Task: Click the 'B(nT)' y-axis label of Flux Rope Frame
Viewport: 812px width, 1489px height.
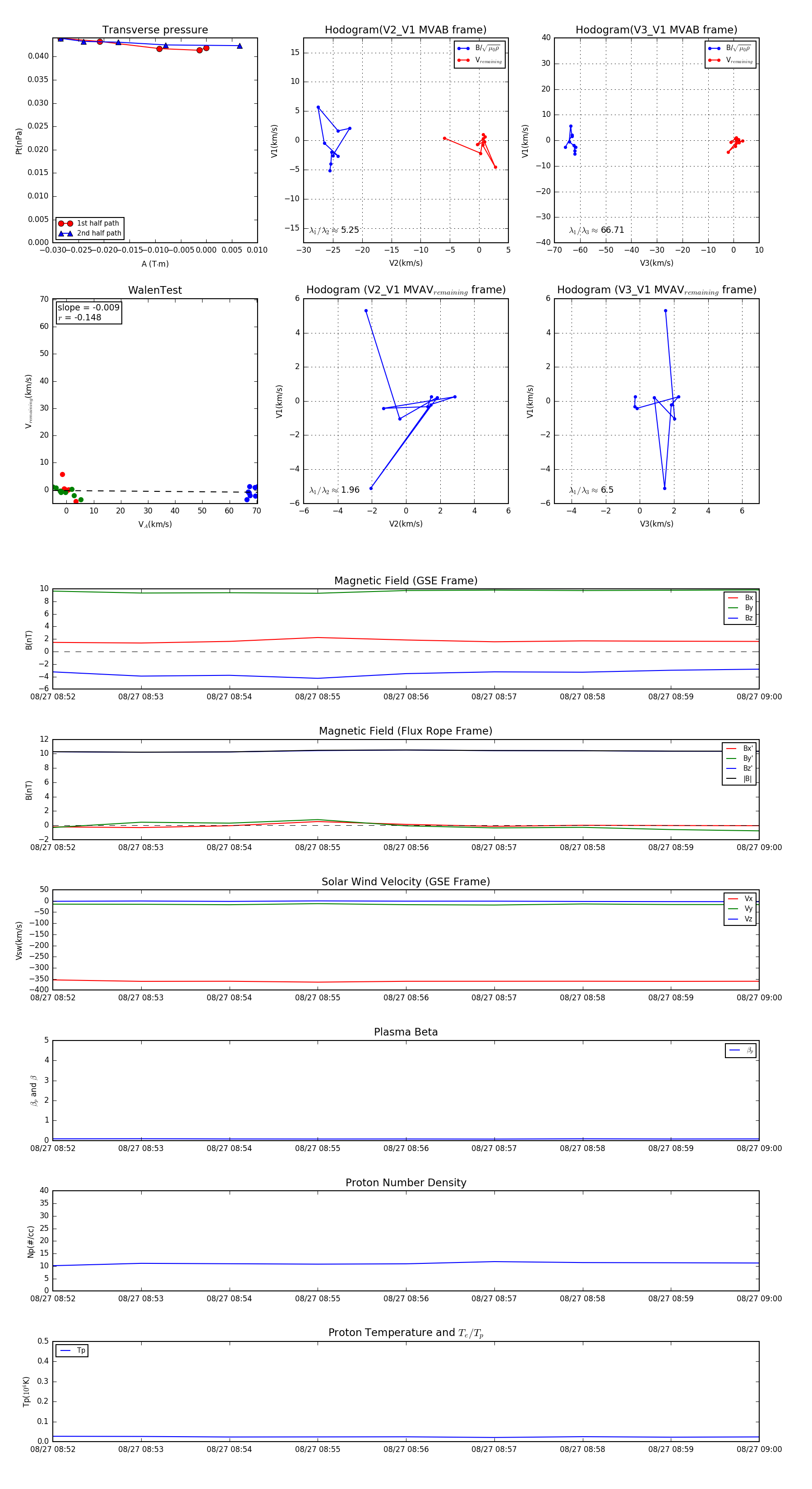Action: tap(28, 790)
